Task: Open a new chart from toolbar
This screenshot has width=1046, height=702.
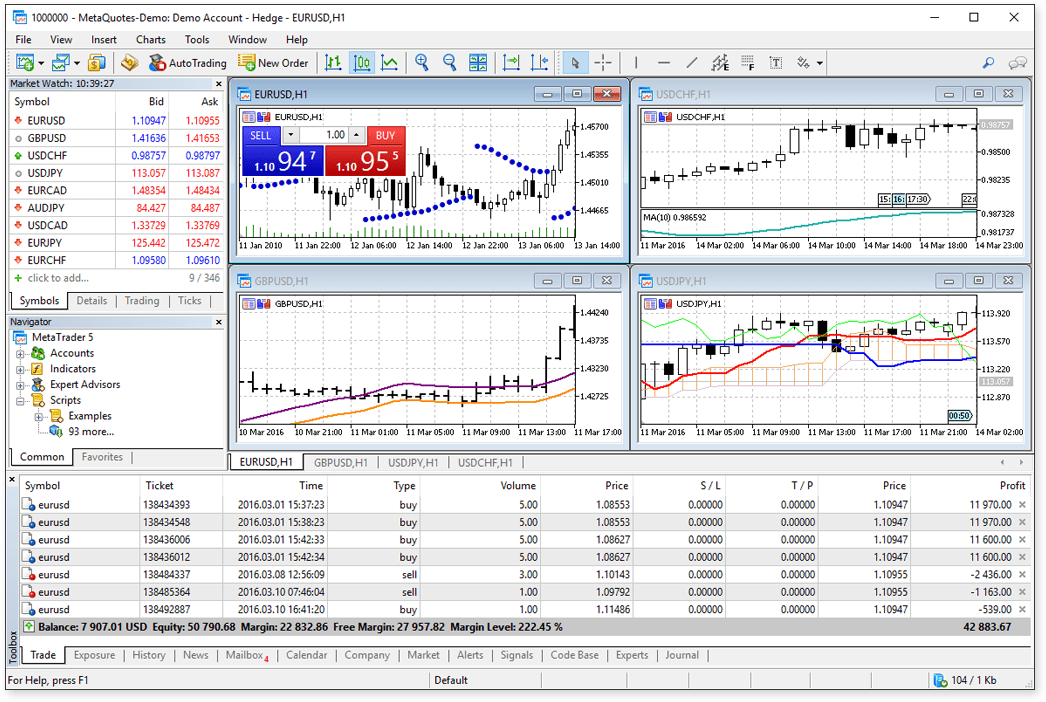Action: pos(25,63)
